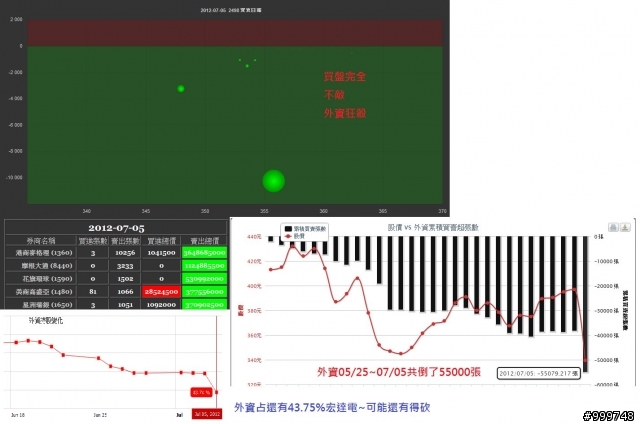Click the 440 price axis label

(254, 237)
